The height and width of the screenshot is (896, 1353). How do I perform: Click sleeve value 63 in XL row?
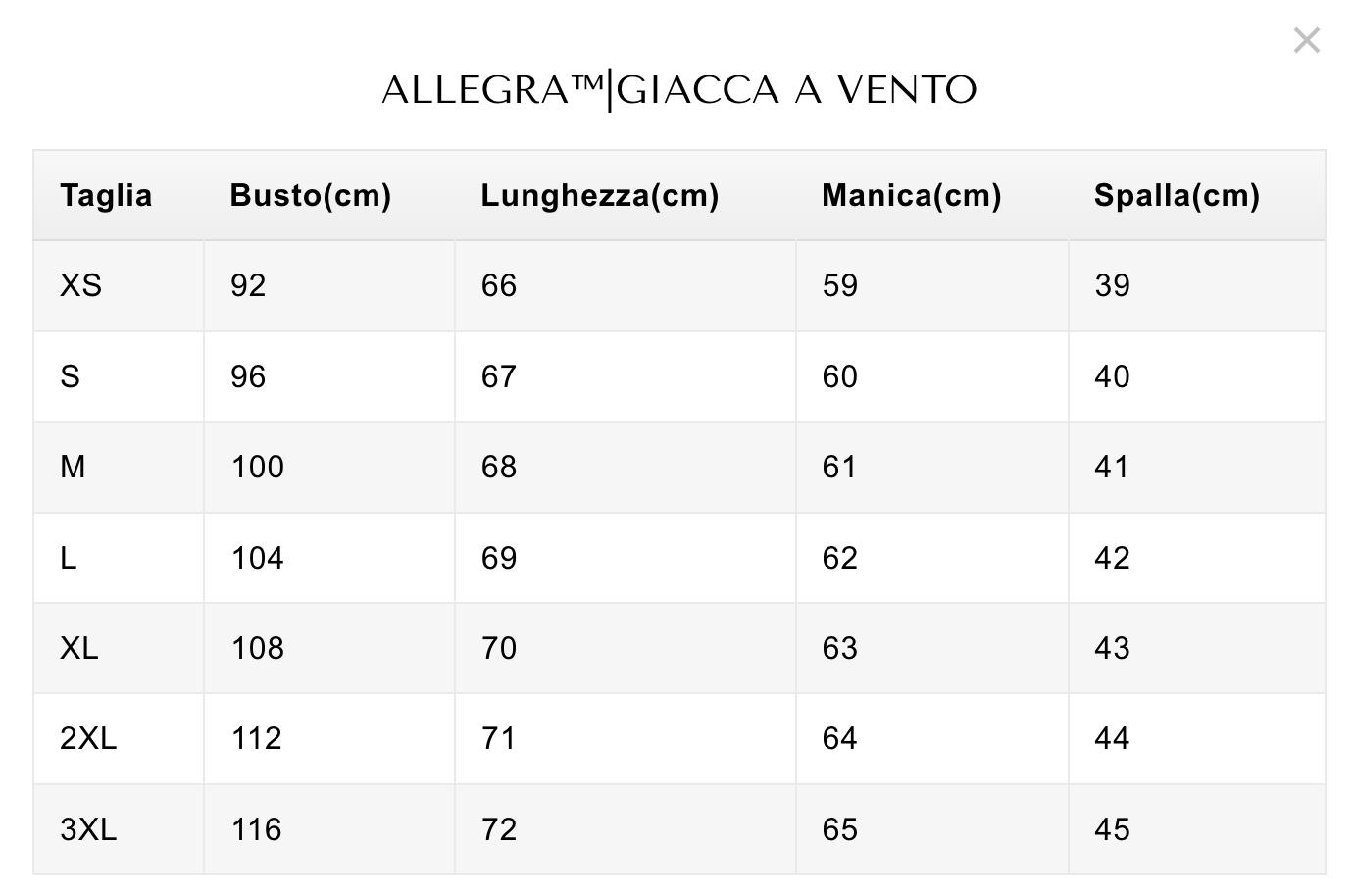point(839,648)
